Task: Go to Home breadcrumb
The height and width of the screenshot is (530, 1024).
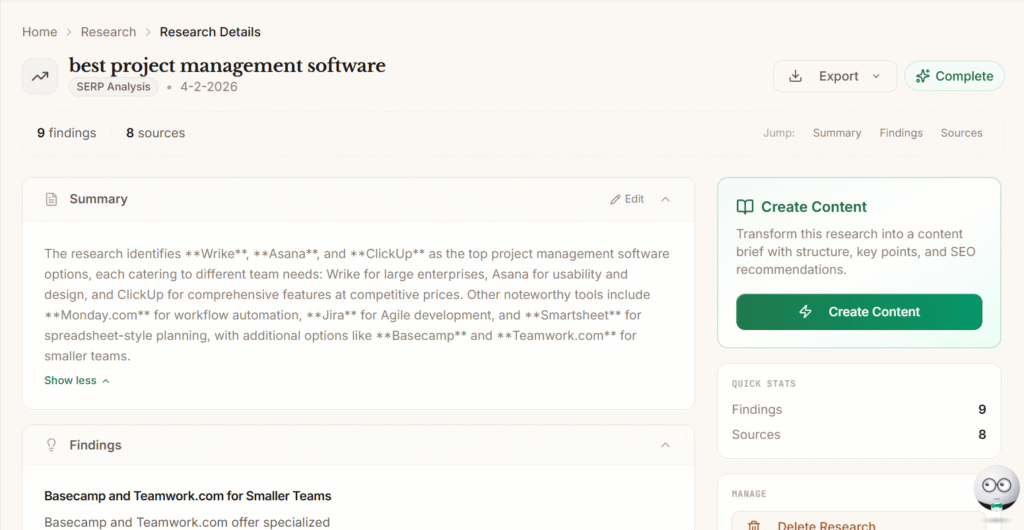Action: [x=40, y=32]
